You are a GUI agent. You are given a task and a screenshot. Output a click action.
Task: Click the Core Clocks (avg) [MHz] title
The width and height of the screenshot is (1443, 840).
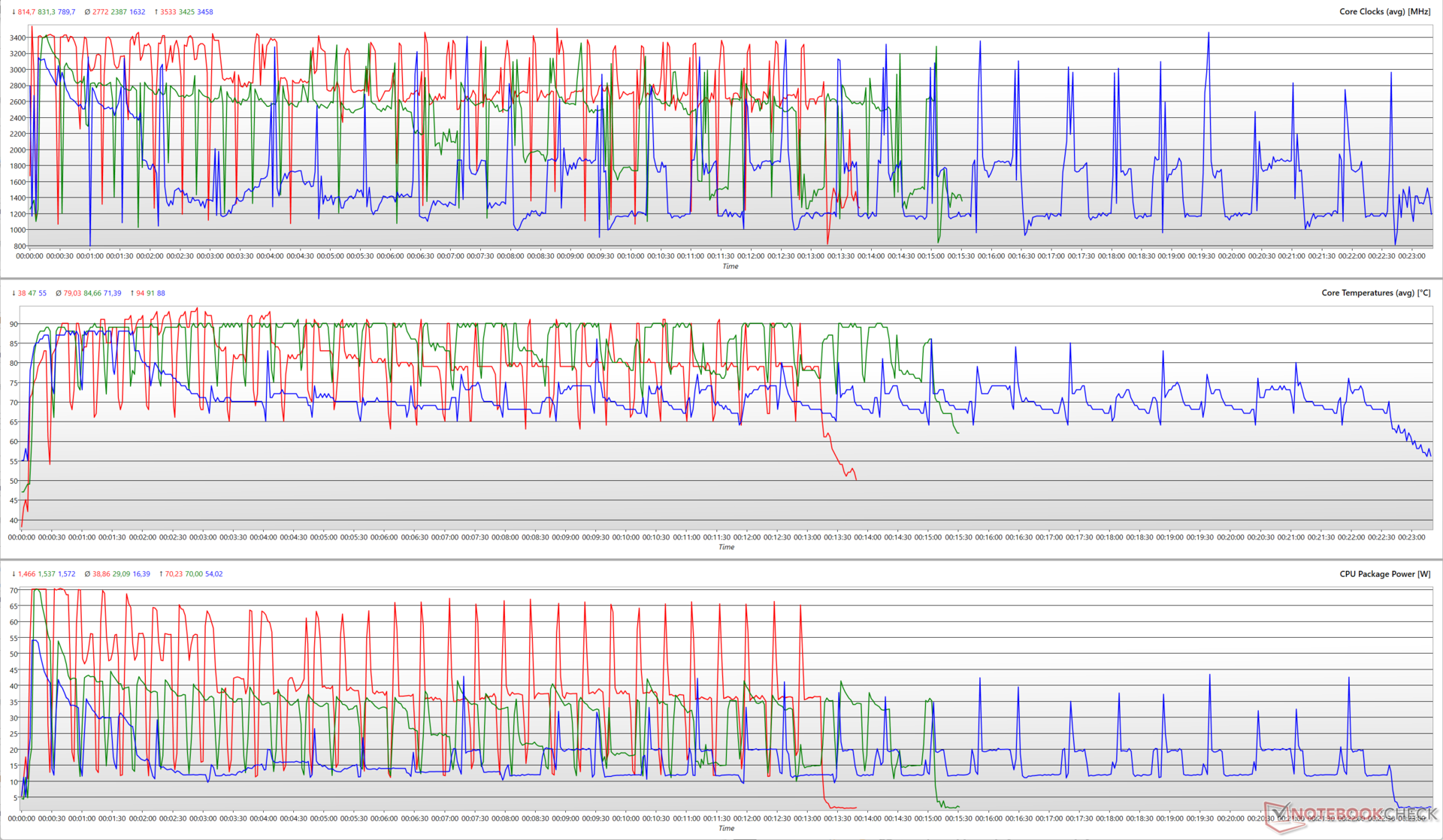tap(1384, 12)
